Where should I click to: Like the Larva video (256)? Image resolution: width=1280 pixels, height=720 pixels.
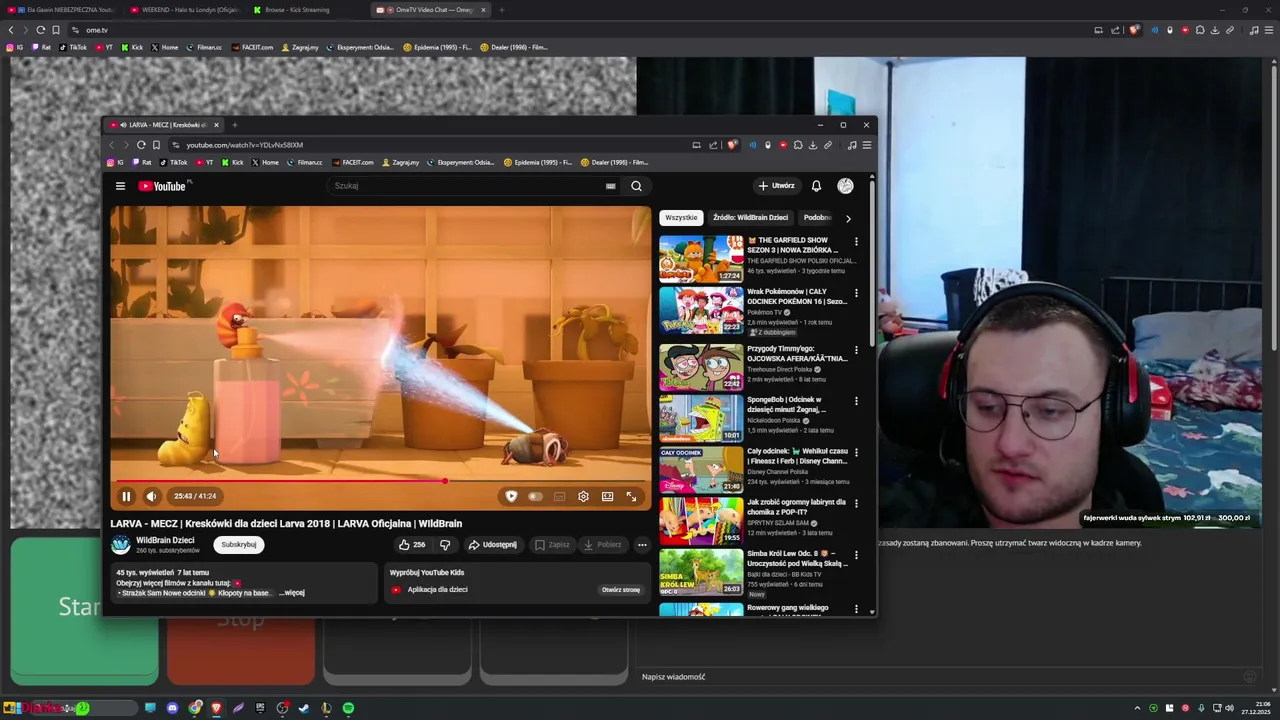point(411,545)
